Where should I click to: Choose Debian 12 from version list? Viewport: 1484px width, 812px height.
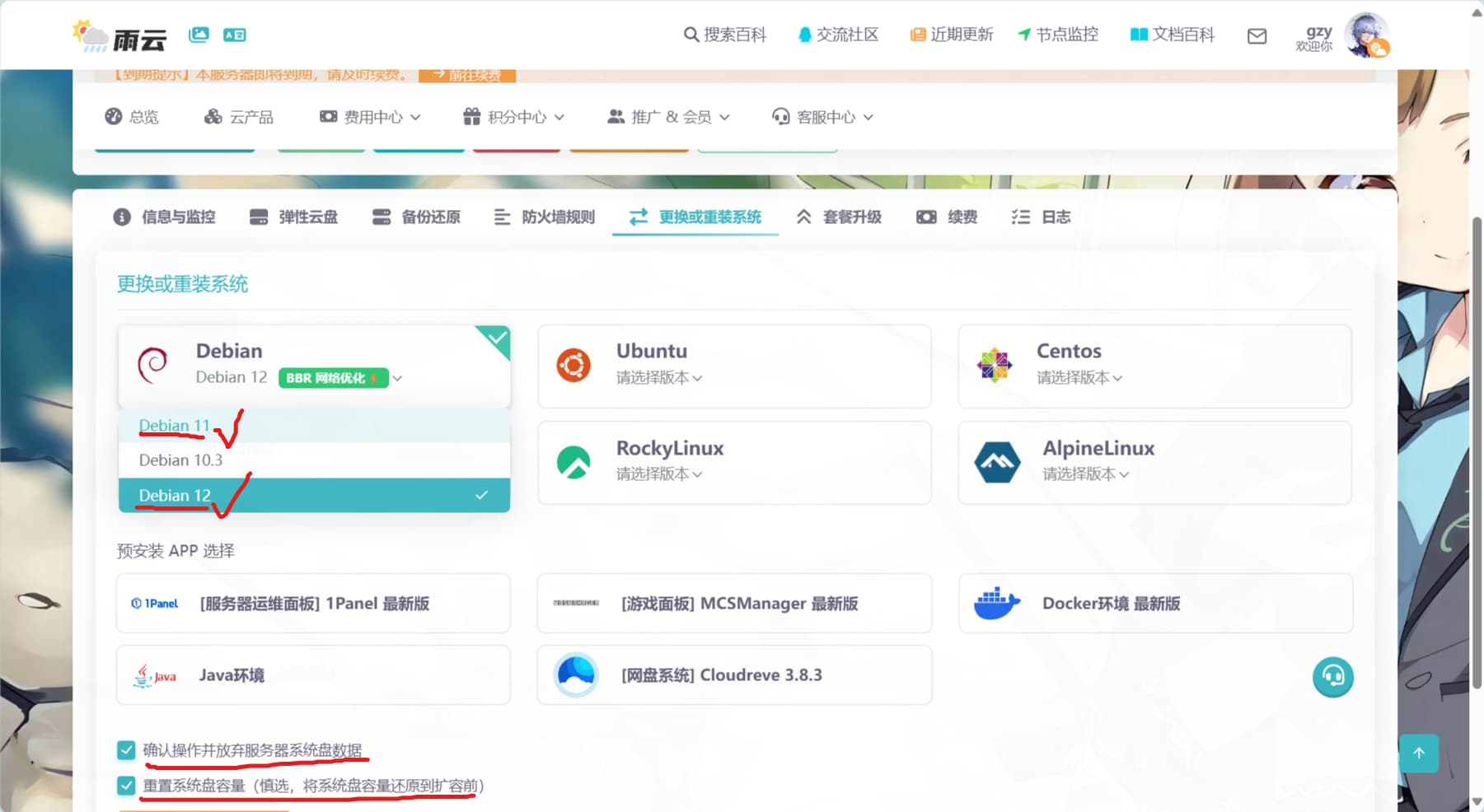click(314, 495)
